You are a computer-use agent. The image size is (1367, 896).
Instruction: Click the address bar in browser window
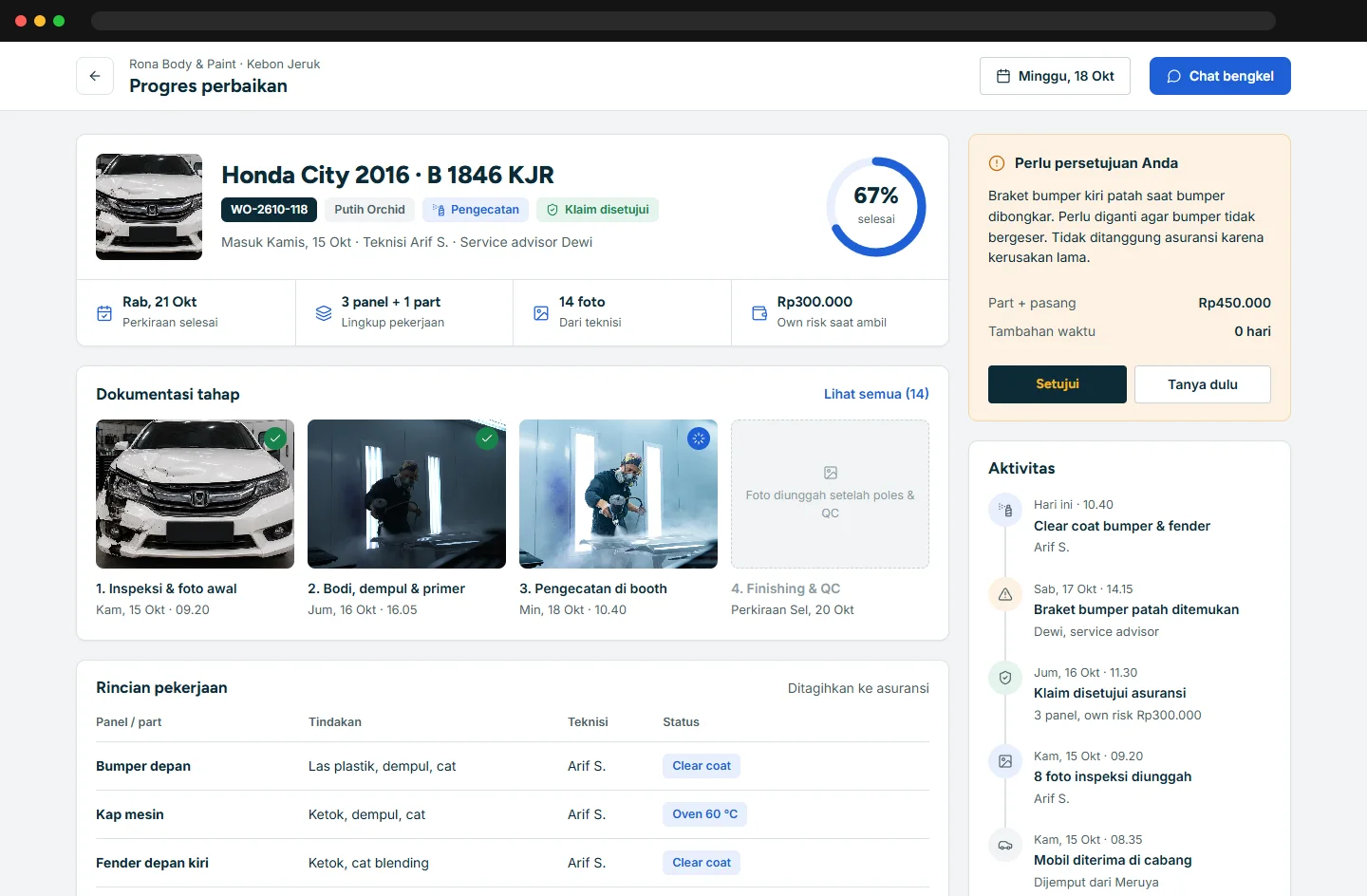683,21
